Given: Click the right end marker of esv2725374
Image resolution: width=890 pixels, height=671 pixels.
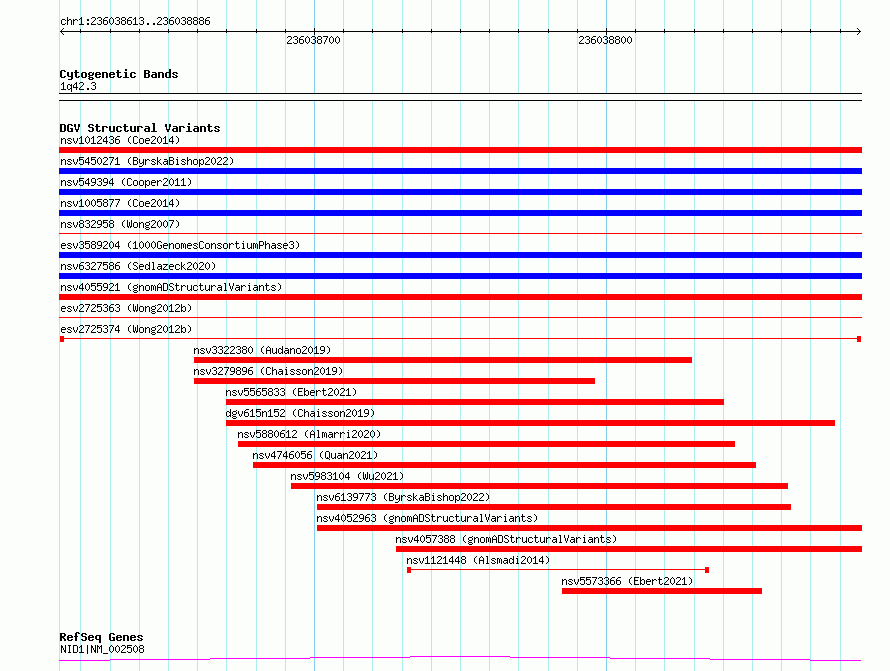Looking at the screenshot, I should (x=859, y=339).
